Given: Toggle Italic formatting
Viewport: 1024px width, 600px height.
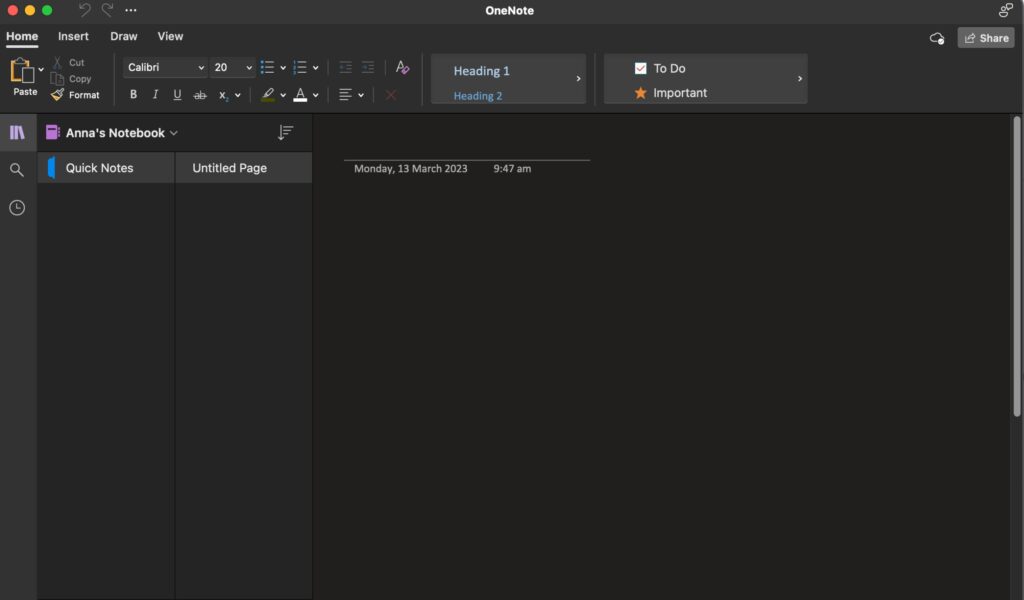Looking at the screenshot, I should [155, 95].
